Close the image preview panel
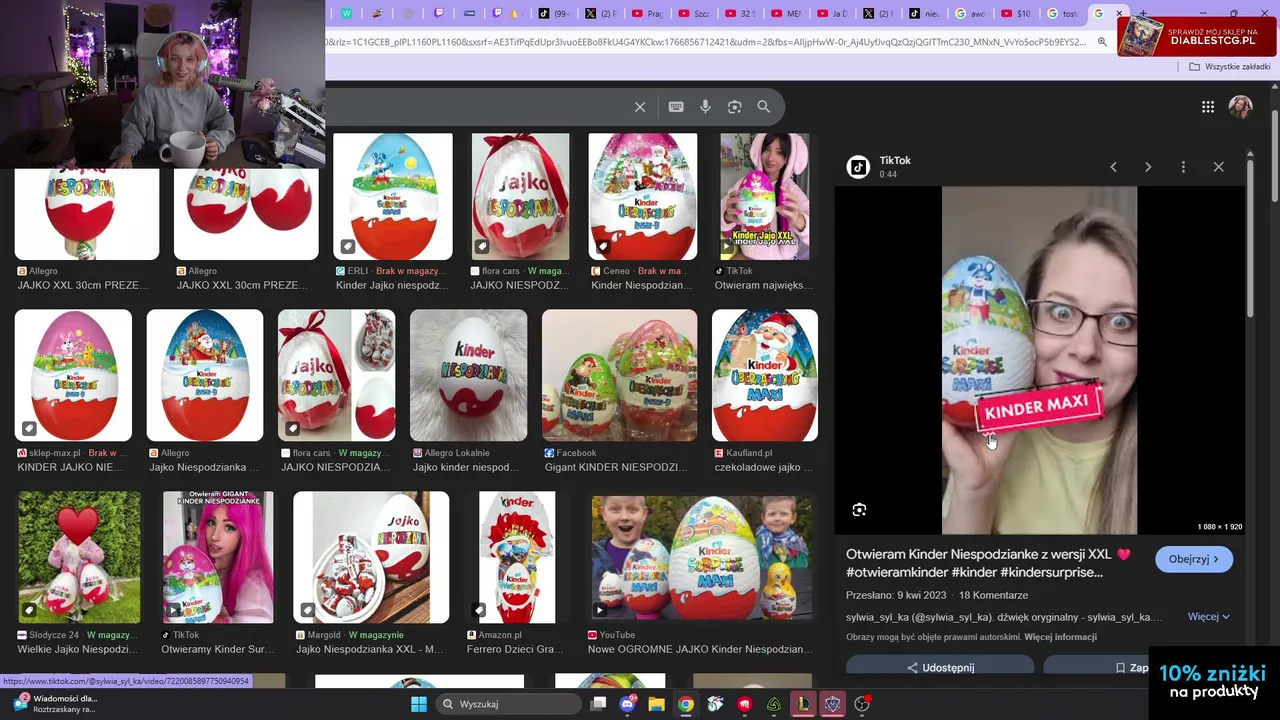Screen dimensions: 1280x720 1218,167
